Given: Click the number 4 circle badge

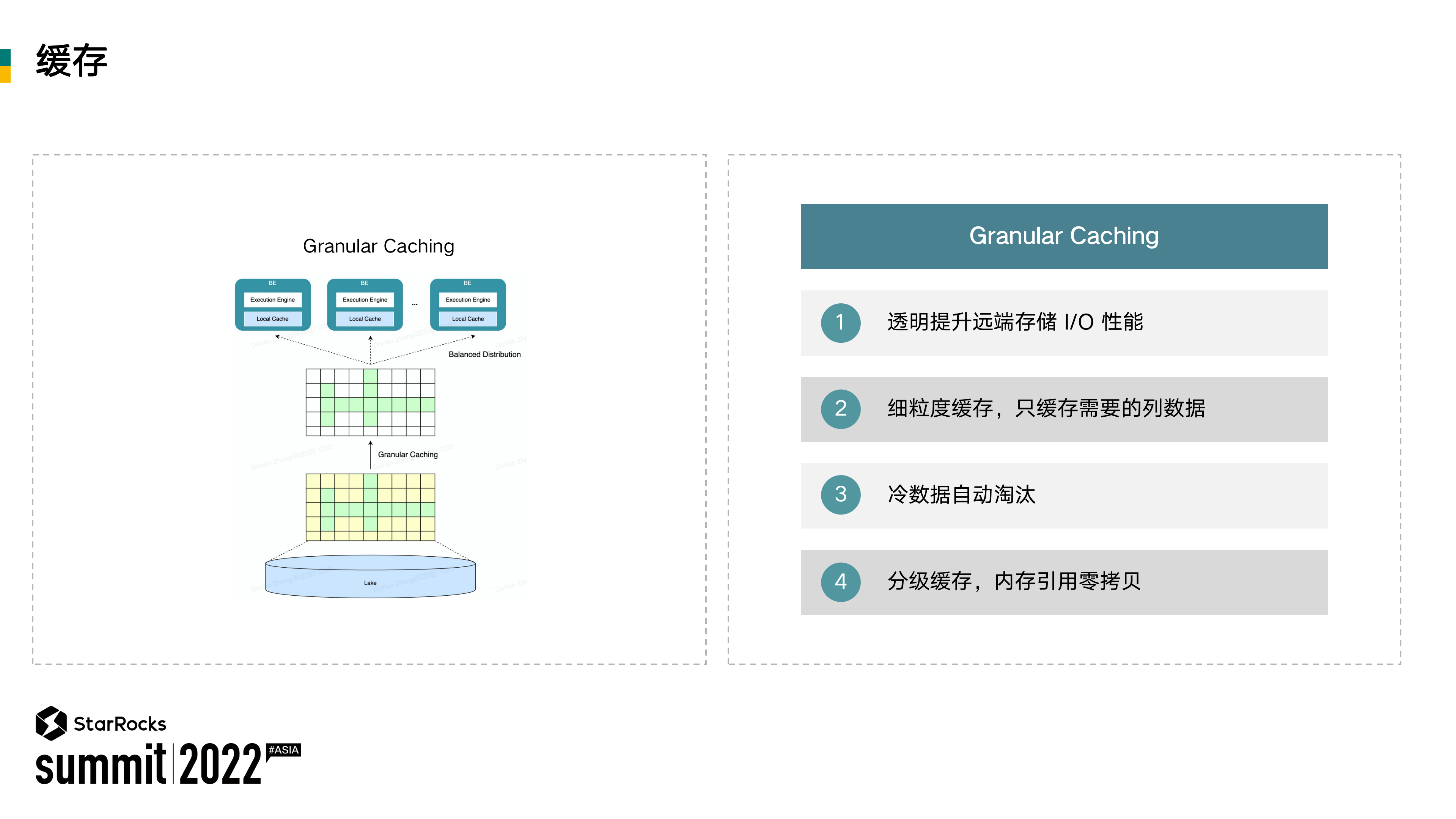Looking at the screenshot, I should (x=840, y=582).
